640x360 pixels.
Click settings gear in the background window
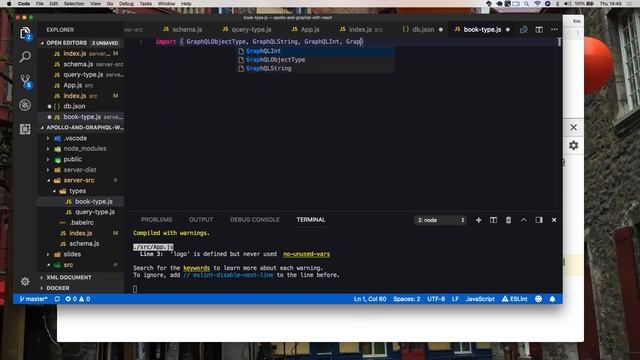click(573, 145)
